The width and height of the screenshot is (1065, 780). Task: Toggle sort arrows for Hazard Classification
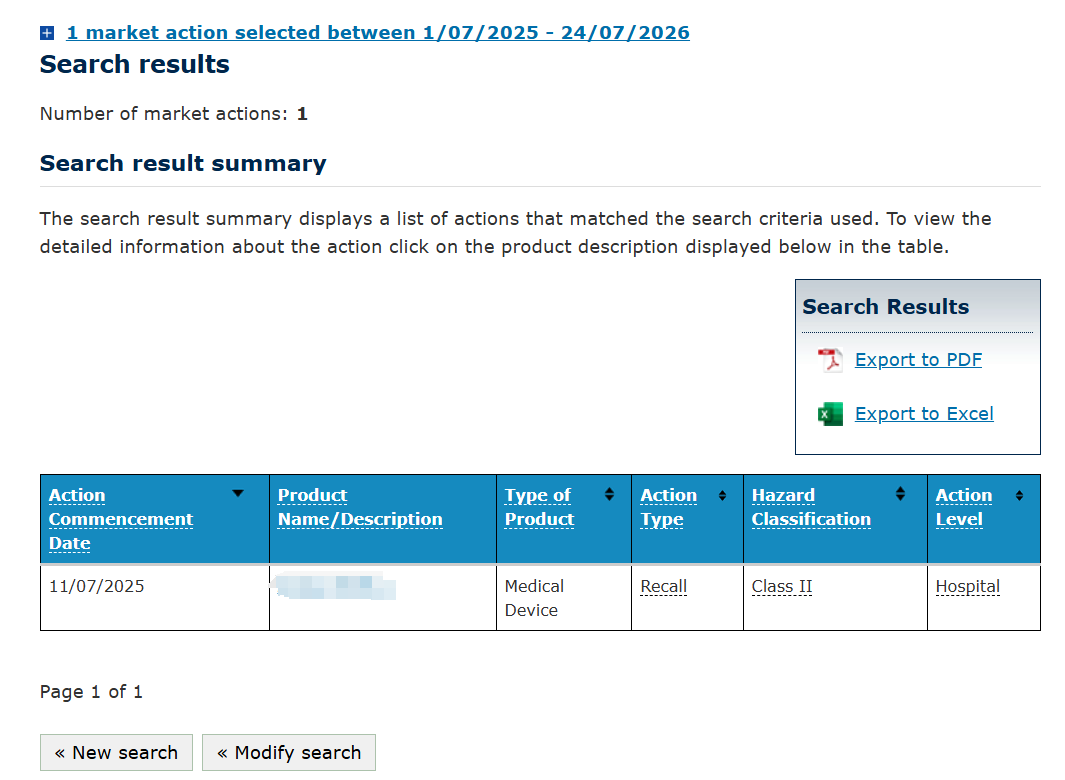coord(900,494)
